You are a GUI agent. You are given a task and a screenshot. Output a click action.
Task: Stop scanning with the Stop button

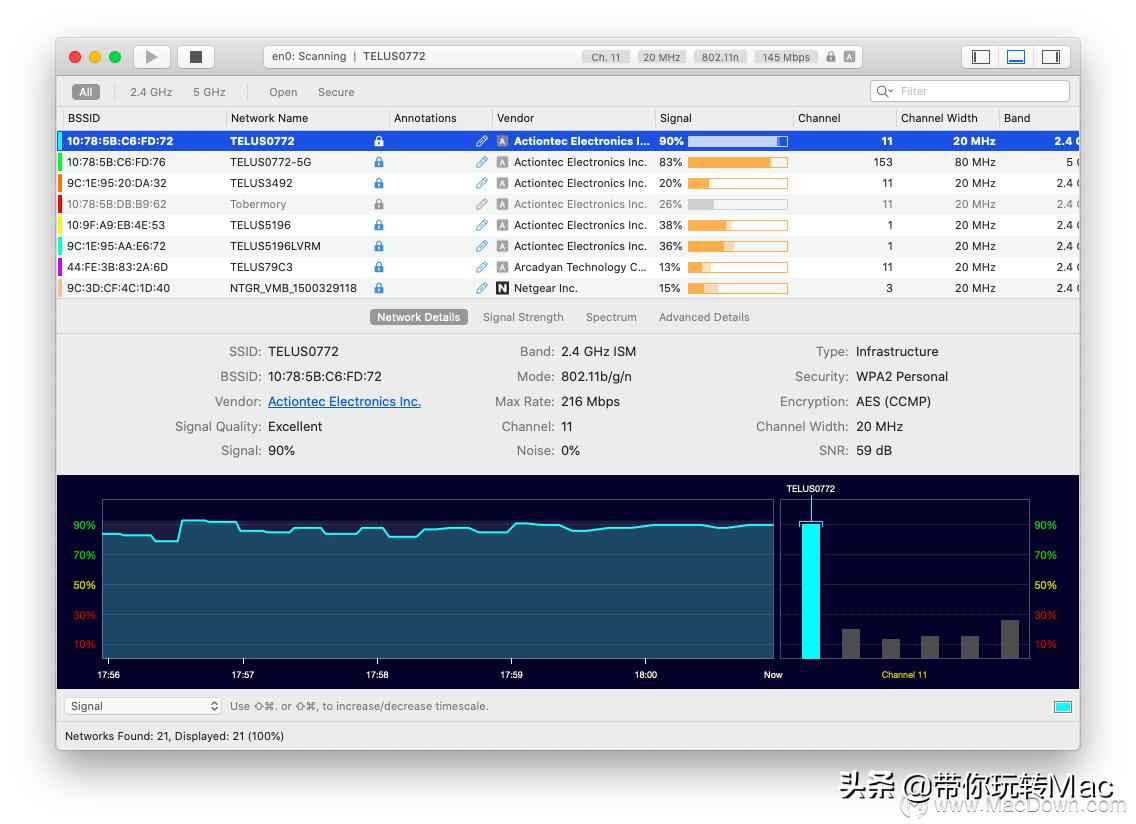[x=196, y=57]
